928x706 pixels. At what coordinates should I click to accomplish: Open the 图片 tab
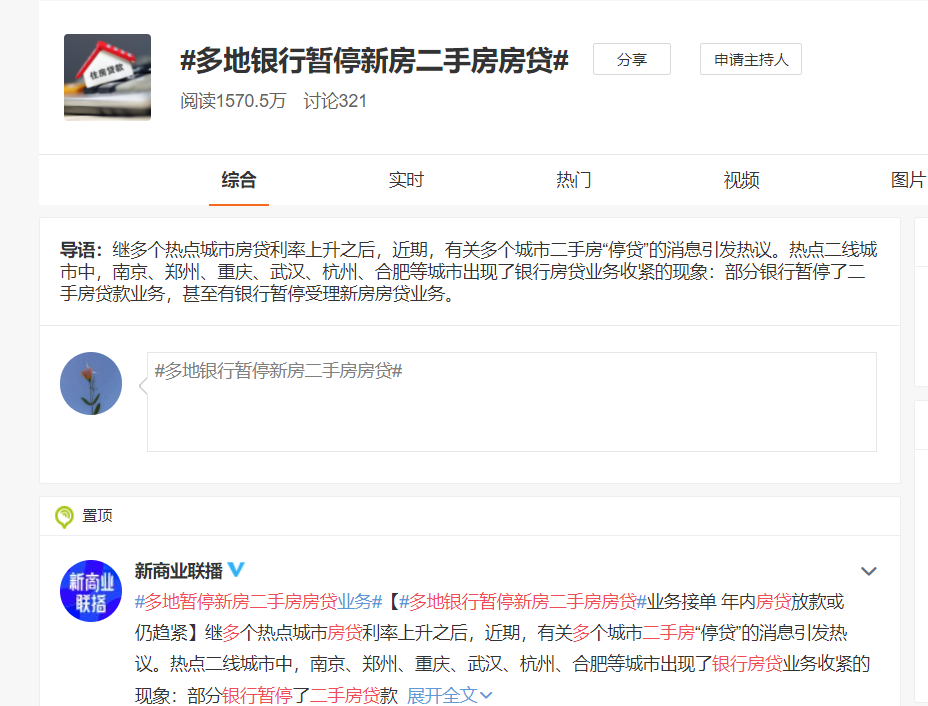(x=908, y=180)
